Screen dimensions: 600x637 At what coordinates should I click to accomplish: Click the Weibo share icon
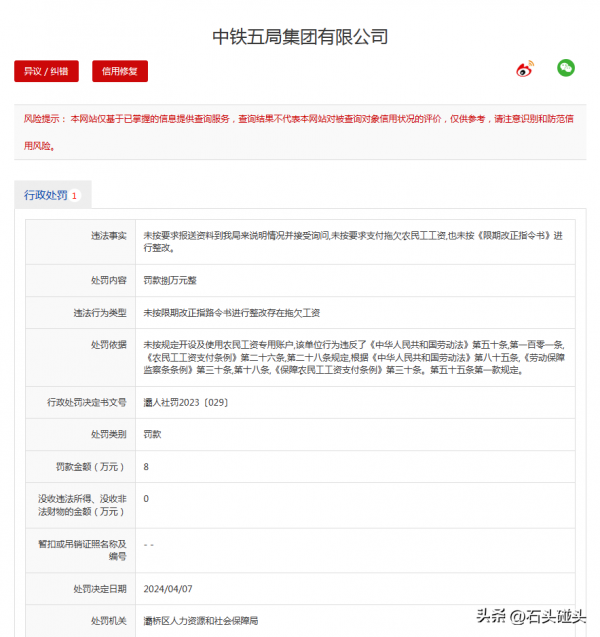click(525, 69)
